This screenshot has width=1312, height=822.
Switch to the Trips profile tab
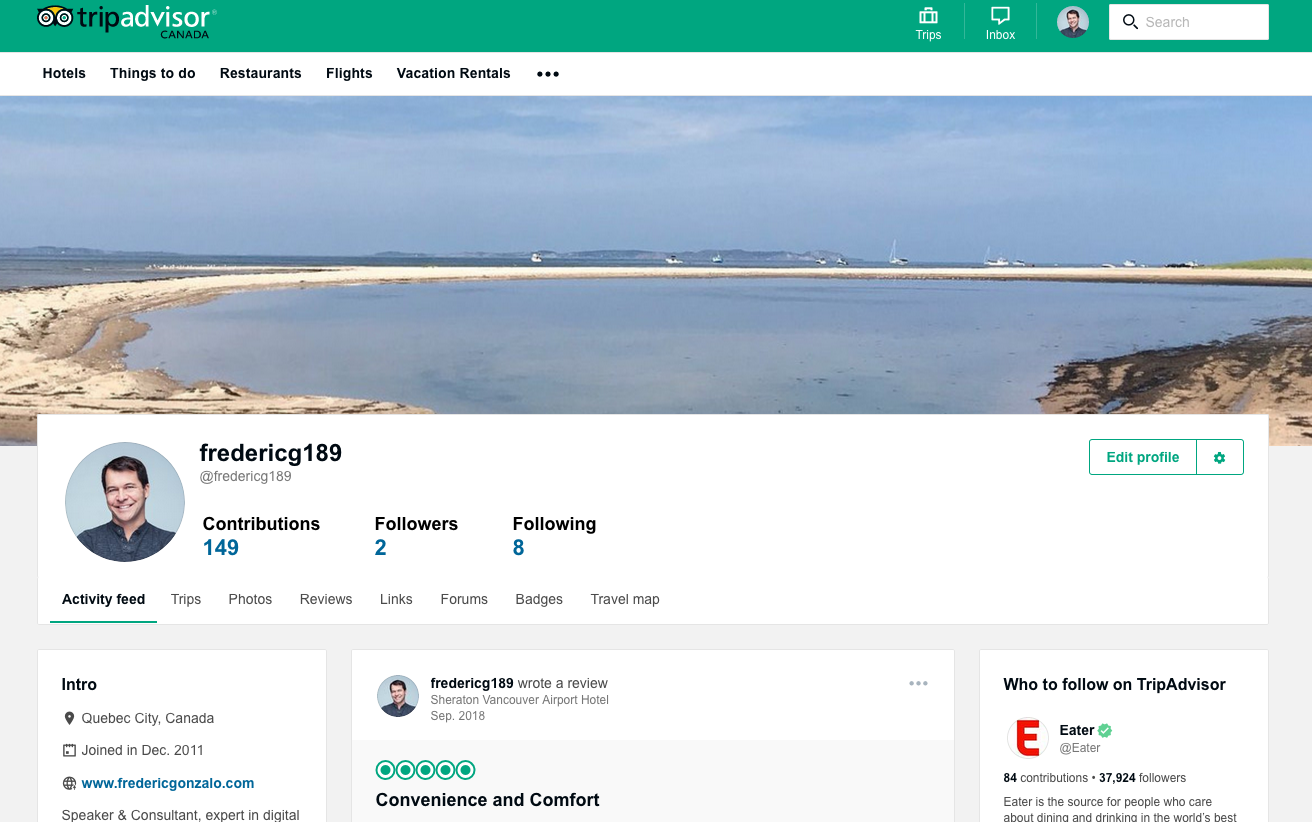tap(186, 599)
